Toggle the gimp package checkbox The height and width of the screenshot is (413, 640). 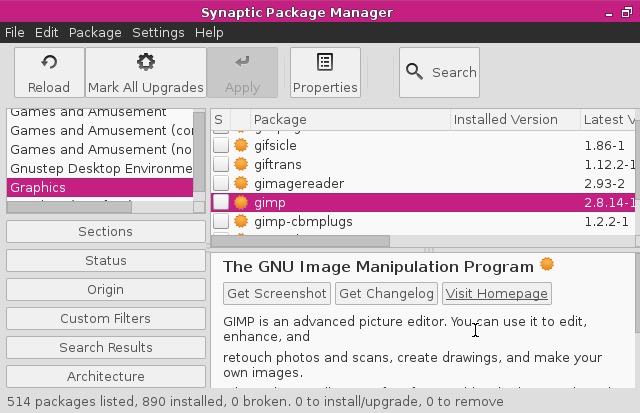(x=220, y=202)
